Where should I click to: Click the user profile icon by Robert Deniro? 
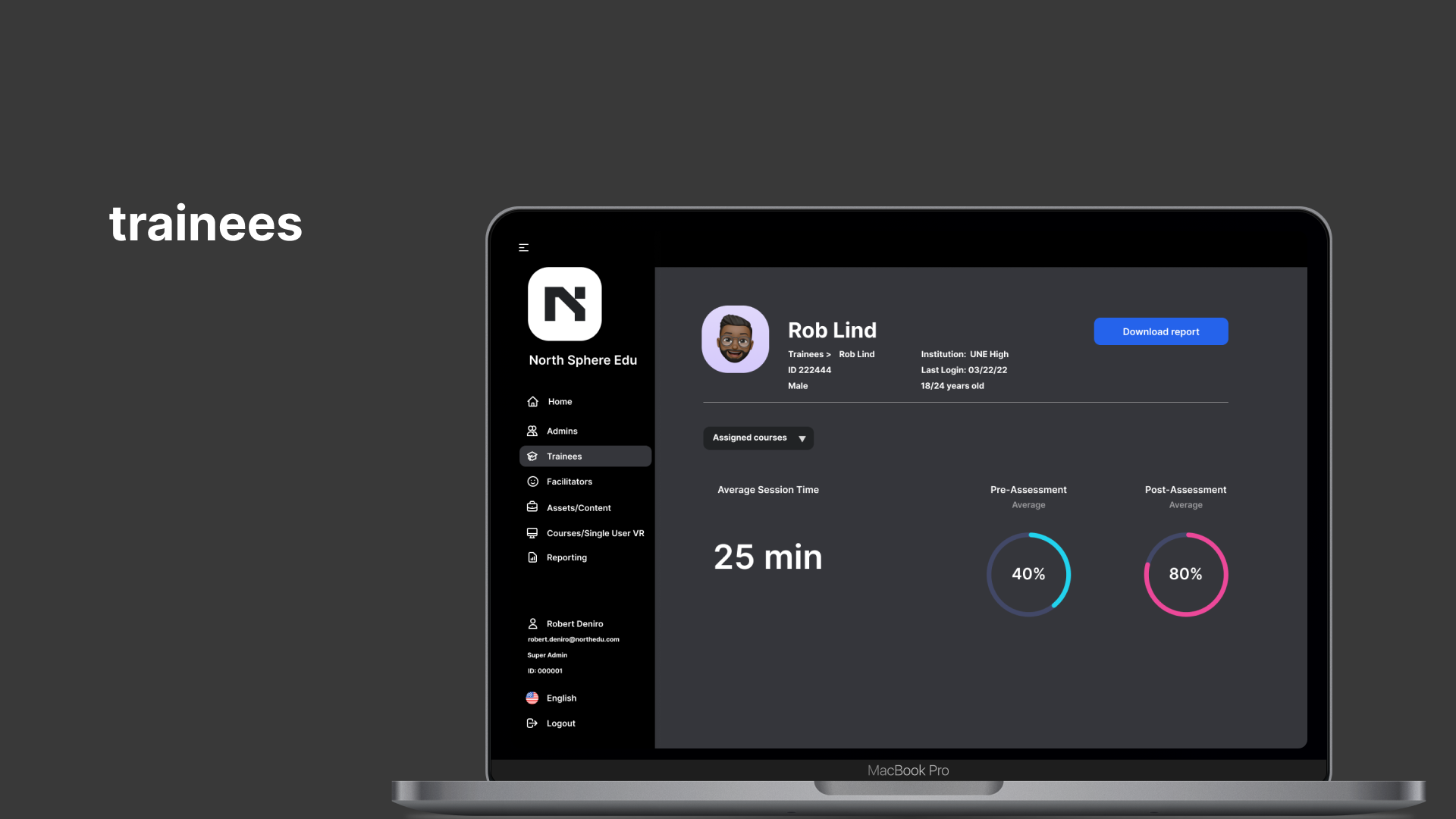pos(532,623)
